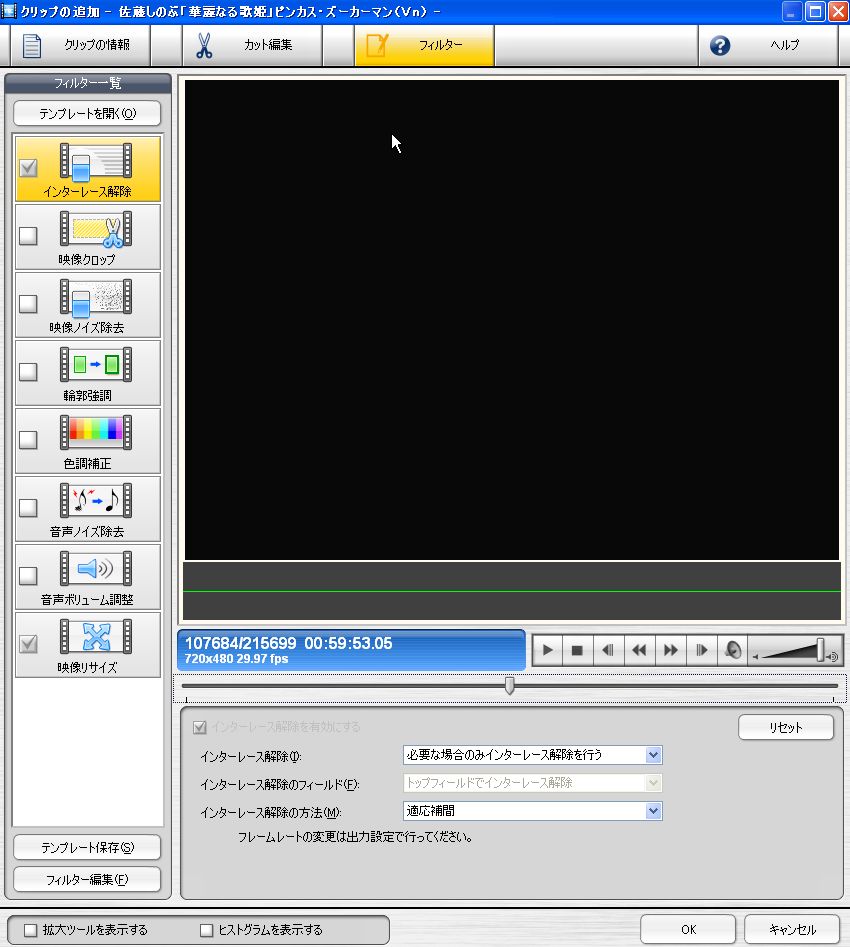Click the 720x480 29.97 fps text
The height and width of the screenshot is (947, 850).
[x=236, y=659]
